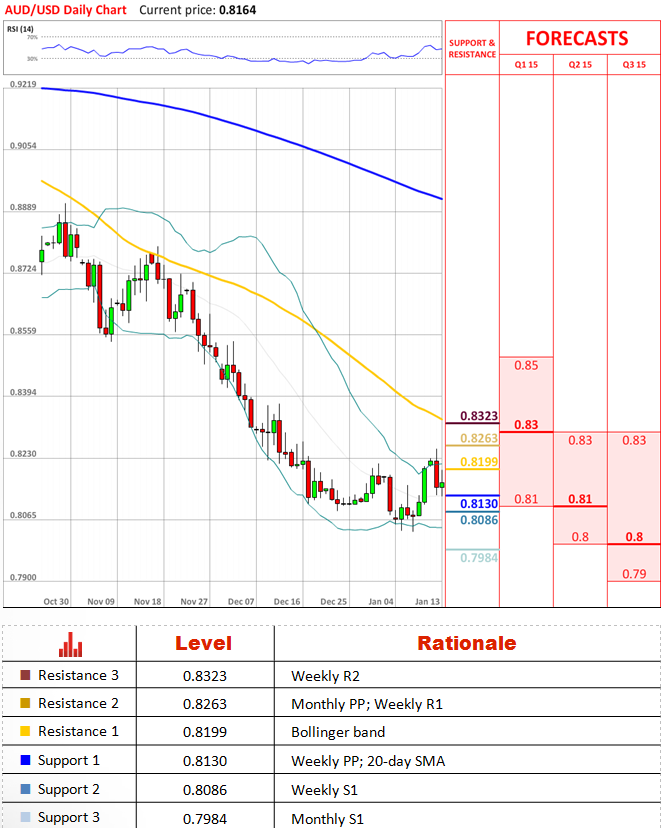Click the 0.8263 cell in Level column
The height and width of the screenshot is (828, 662).
click(x=205, y=704)
